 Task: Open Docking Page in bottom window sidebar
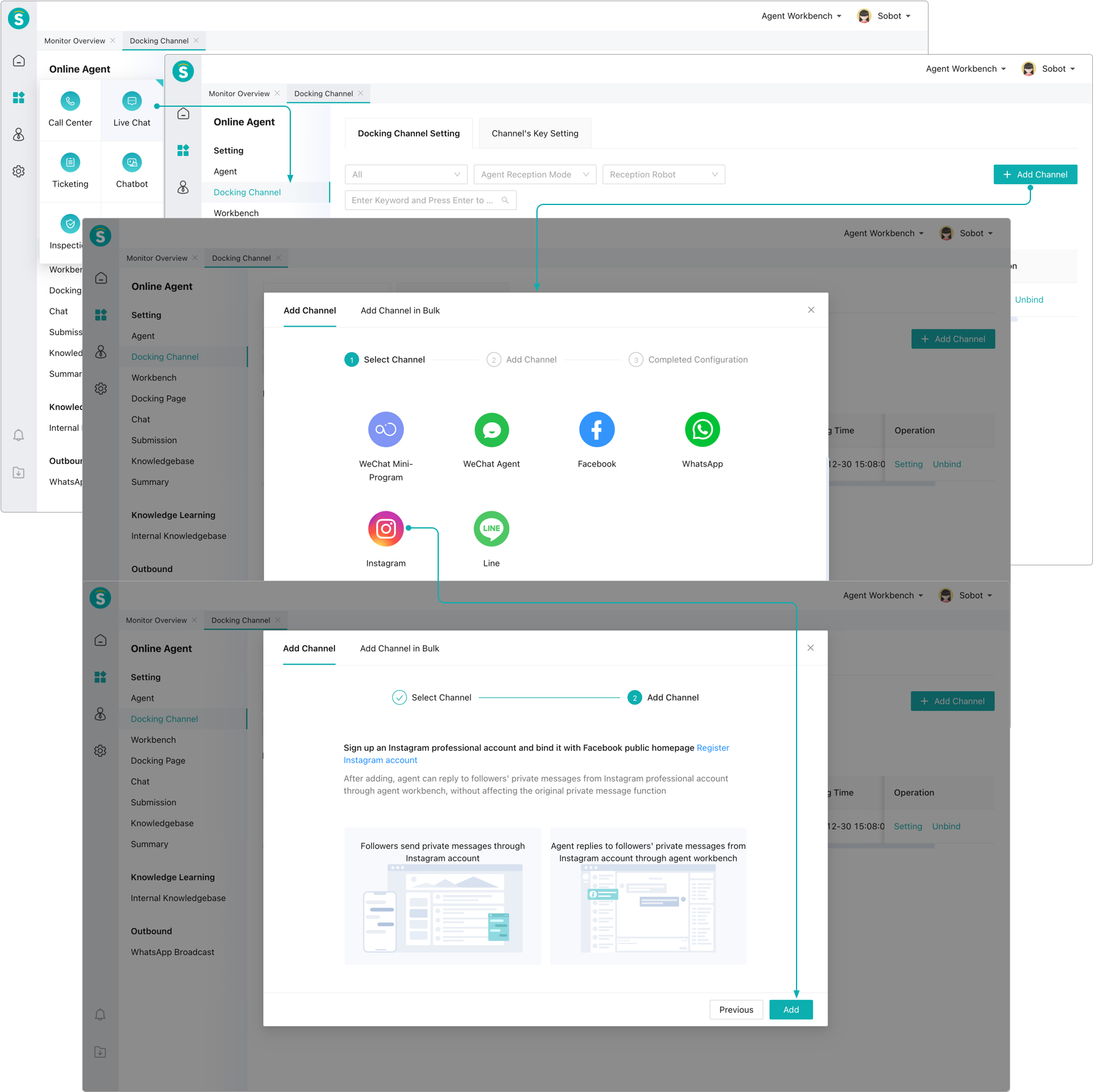pyautogui.click(x=158, y=761)
